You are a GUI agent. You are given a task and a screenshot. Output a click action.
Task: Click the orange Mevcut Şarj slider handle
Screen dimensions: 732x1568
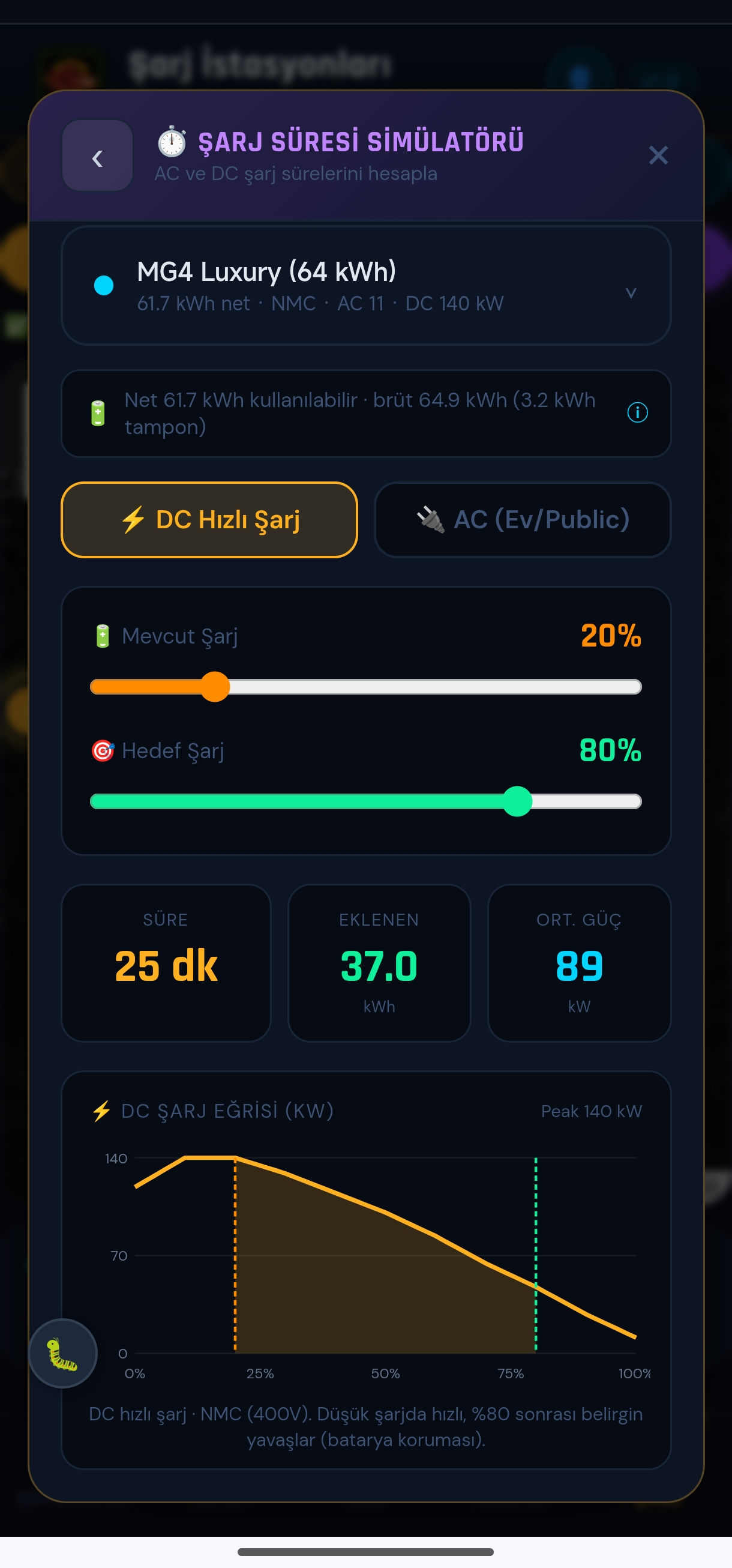click(215, 687)
